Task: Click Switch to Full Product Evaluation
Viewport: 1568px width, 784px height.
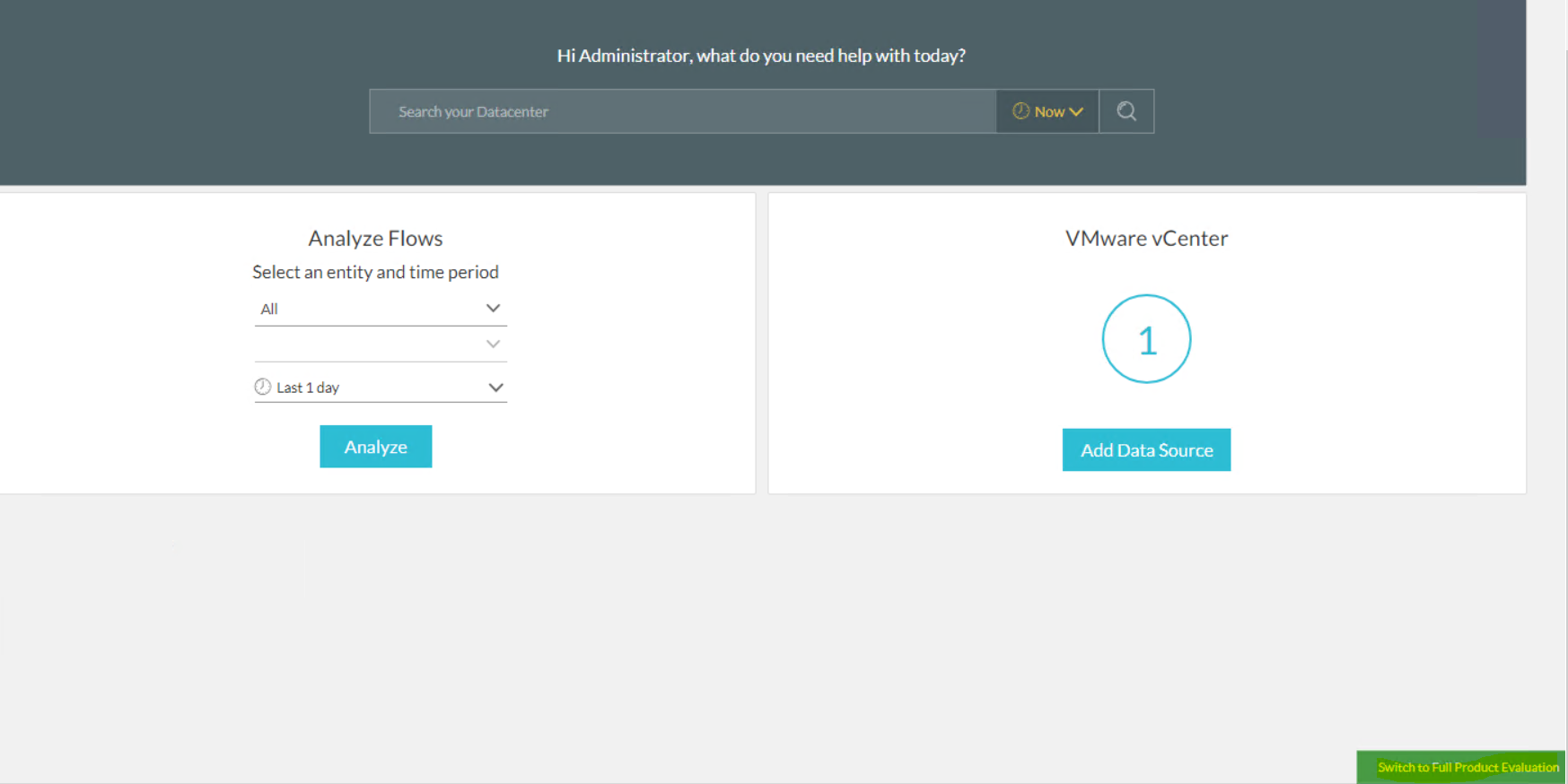Action: [x=1461, y=767]
